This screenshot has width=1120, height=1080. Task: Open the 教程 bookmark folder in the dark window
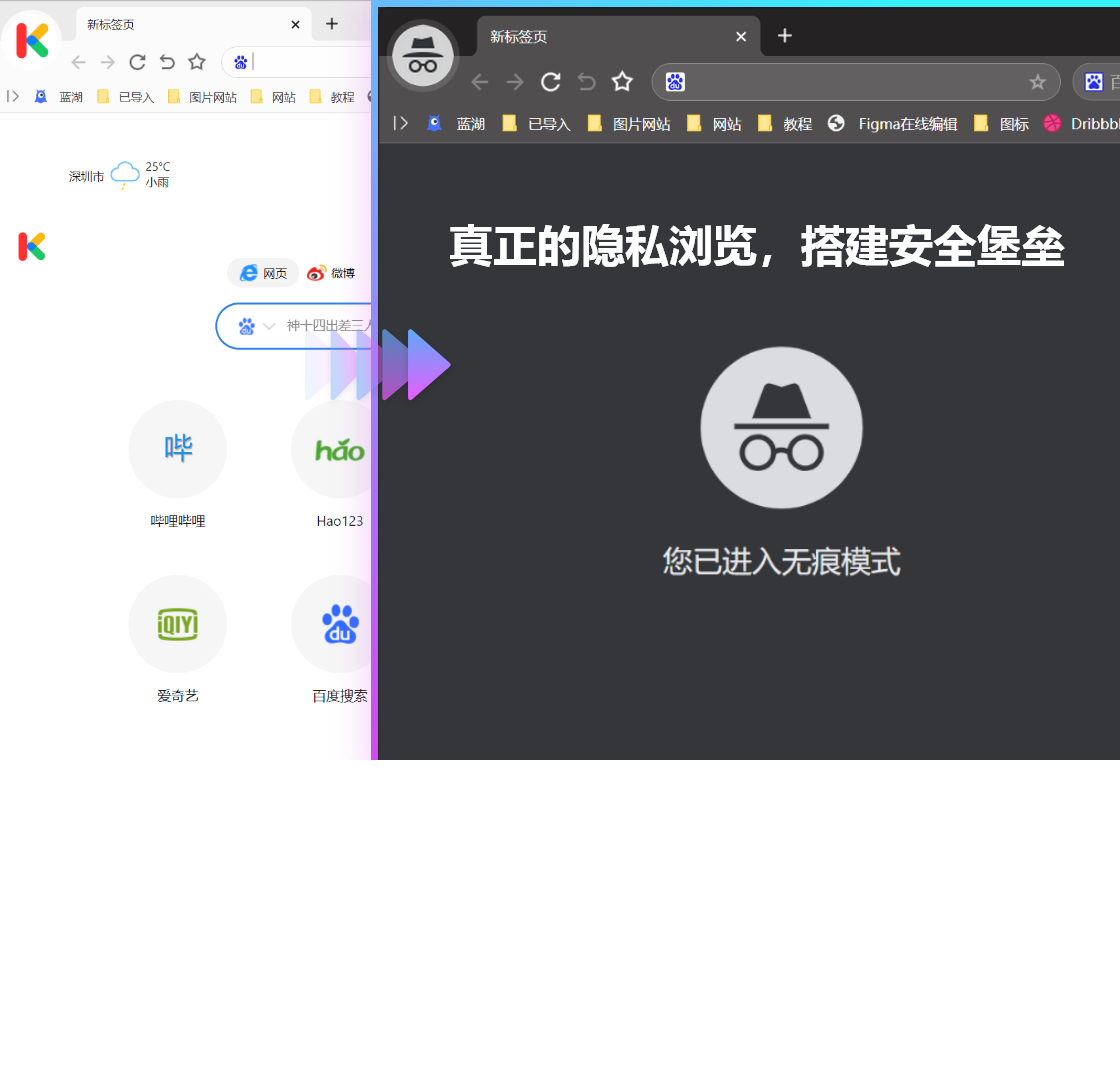click(785, 124)
